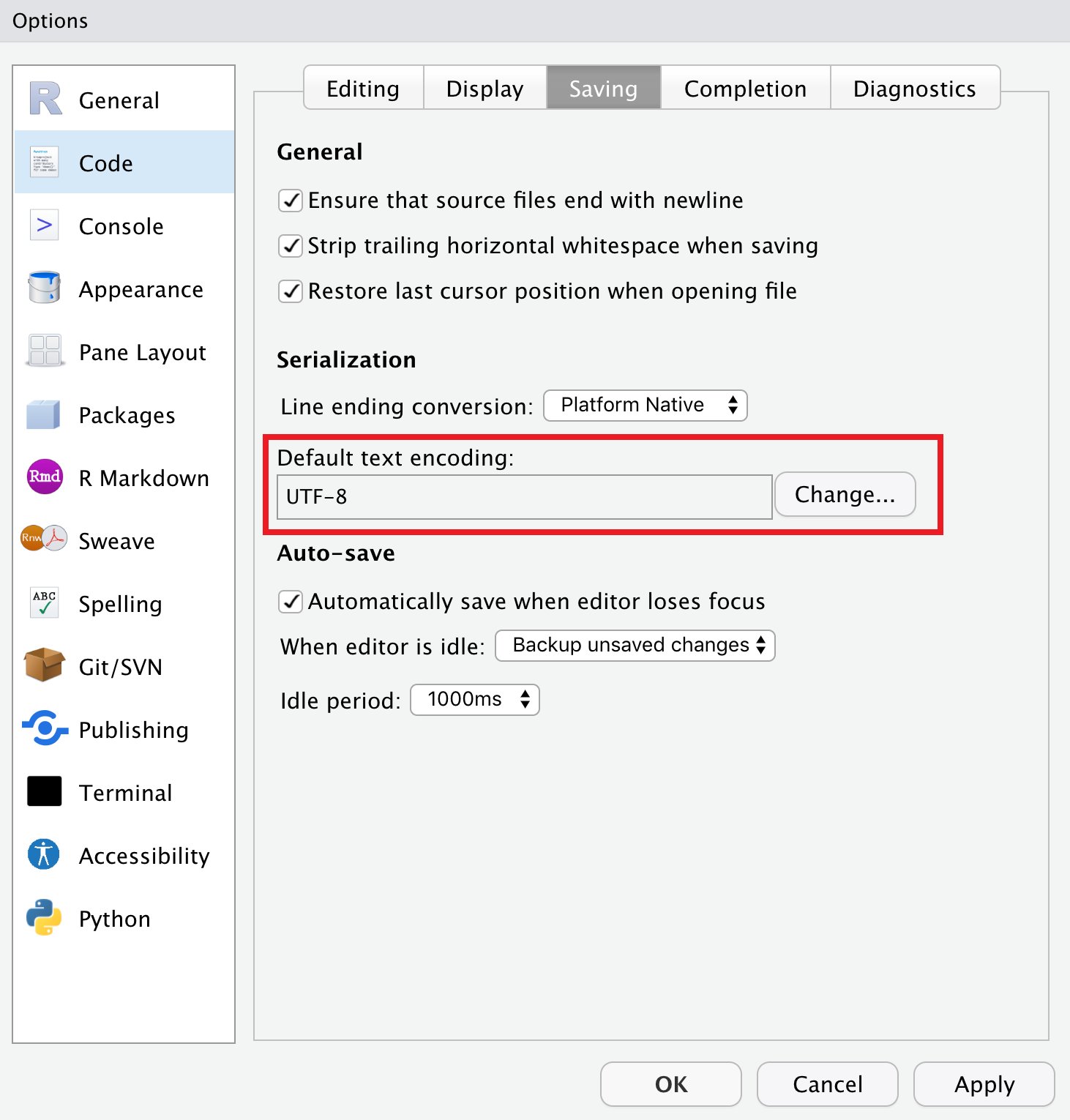
Task: Toggle 'Ensure that source files end with newline'
Action: coord(291,201)
